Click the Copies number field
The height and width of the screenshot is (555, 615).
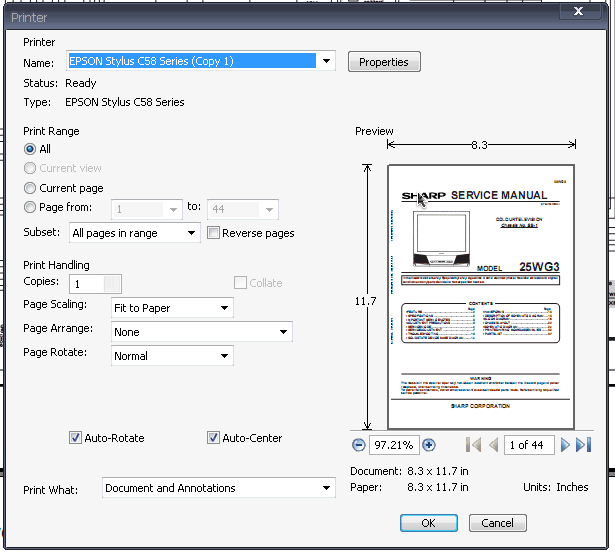pyautogui.click(x=87, y=284)
